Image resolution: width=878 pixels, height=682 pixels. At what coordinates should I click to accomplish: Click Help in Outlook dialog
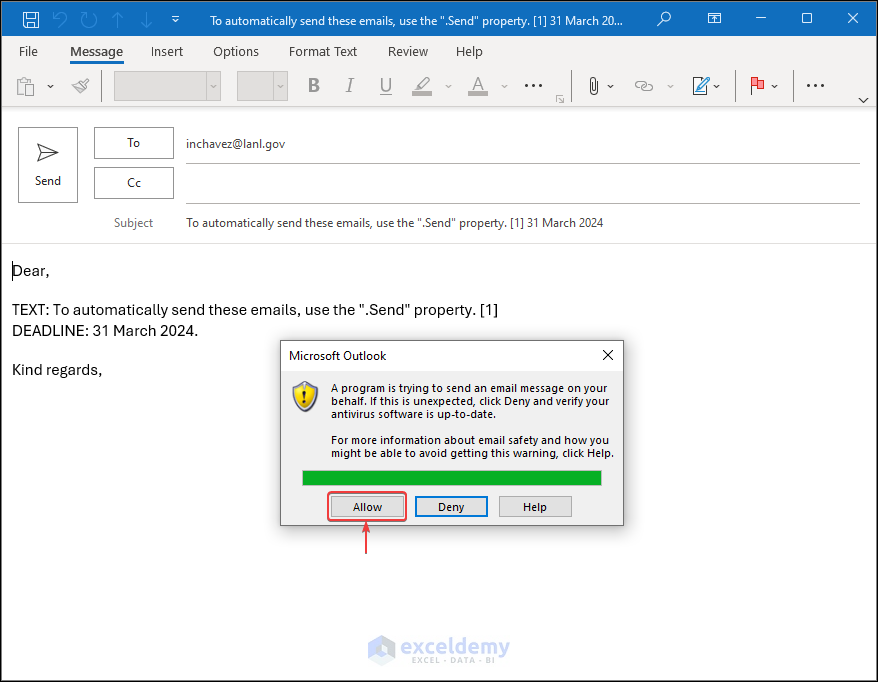535,507
